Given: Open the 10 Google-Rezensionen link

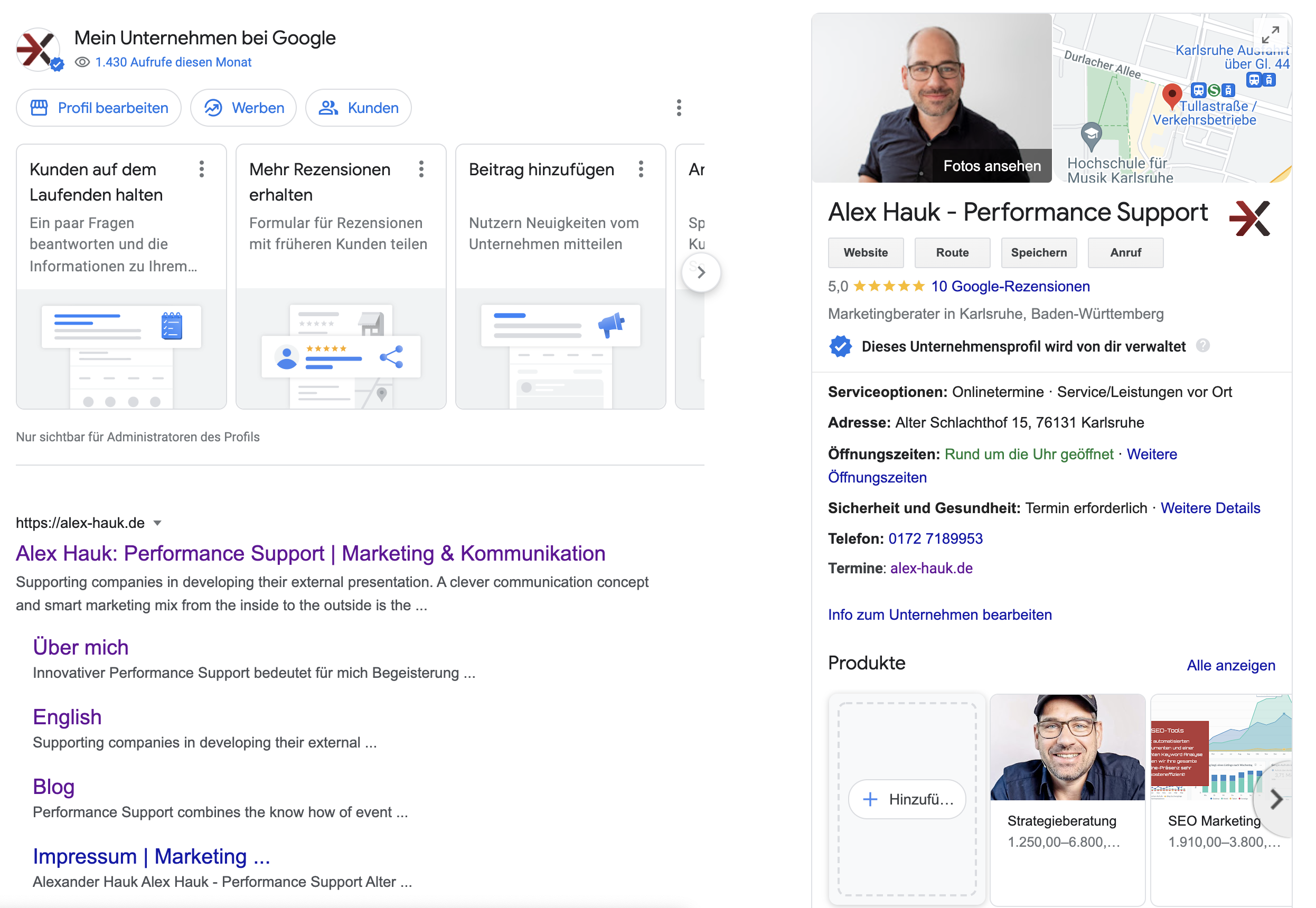Looking at the screenshot, I should click(x=1010, y=286).
